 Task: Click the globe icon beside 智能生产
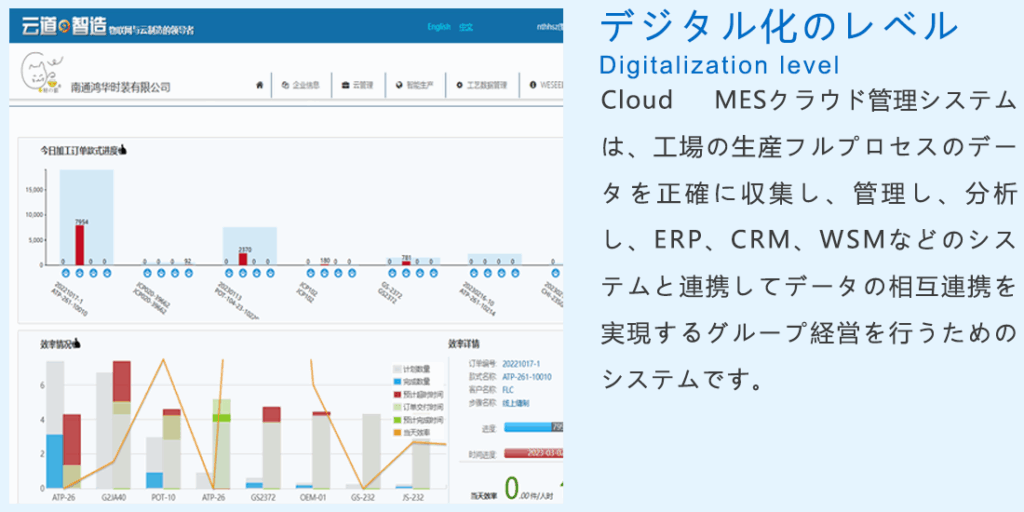[x=399, y=85]
